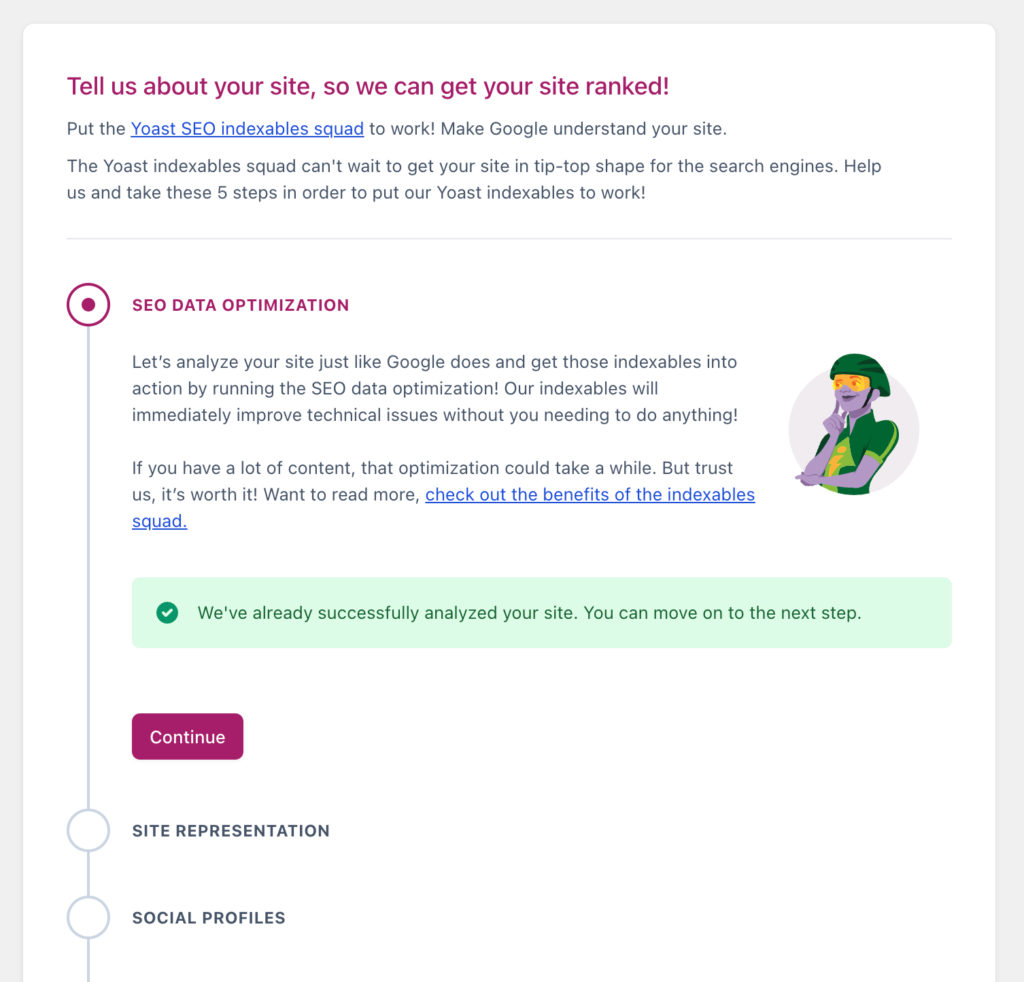Screen dimensions: 1024x982
Task: Click the green success checkmark icon
Action: pos(167,612)
